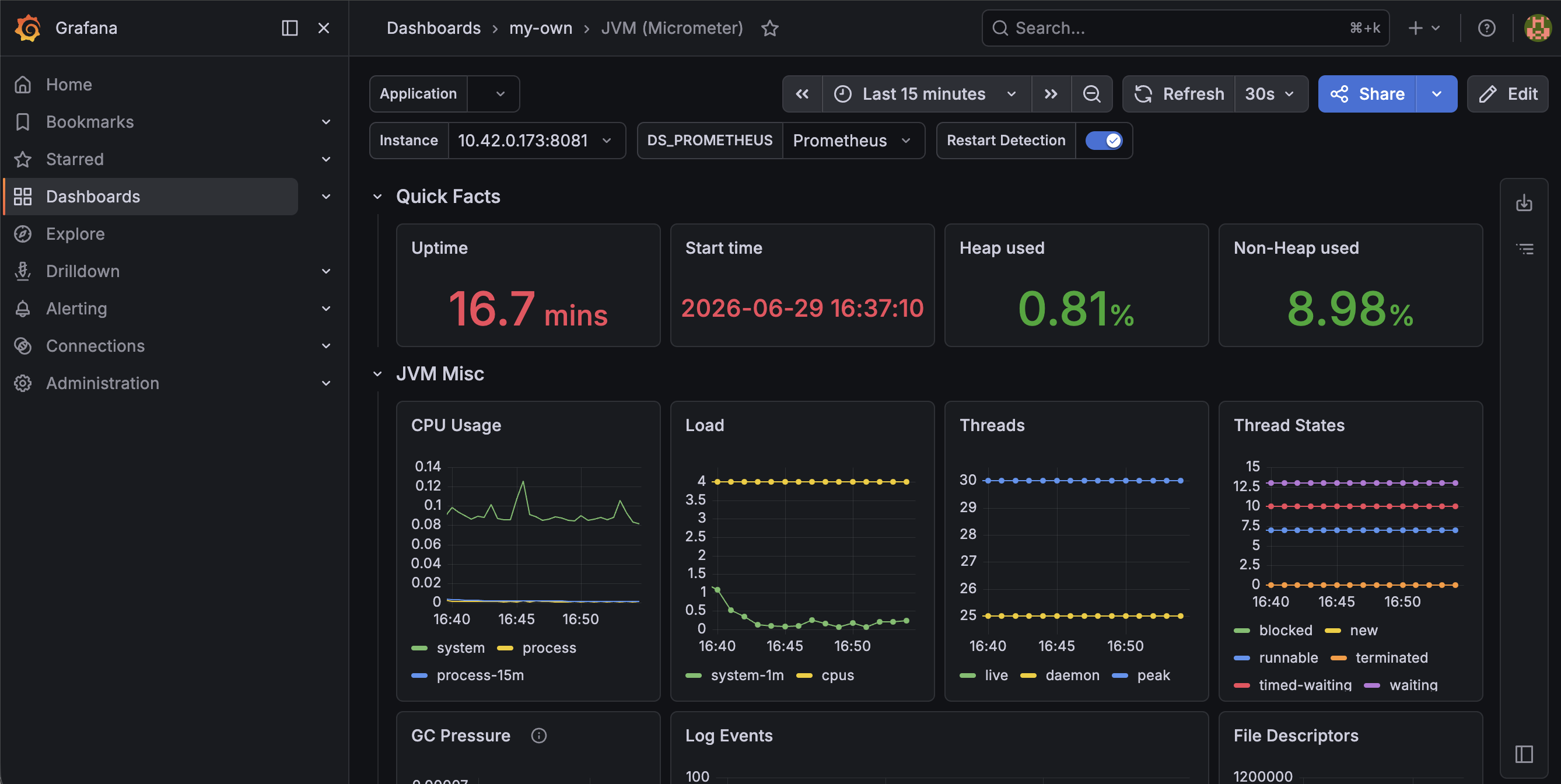This screenshot has width=1561, height=784.
Task: Open the Prometheus datasource dropdown
Action: (x=853, y=141)
